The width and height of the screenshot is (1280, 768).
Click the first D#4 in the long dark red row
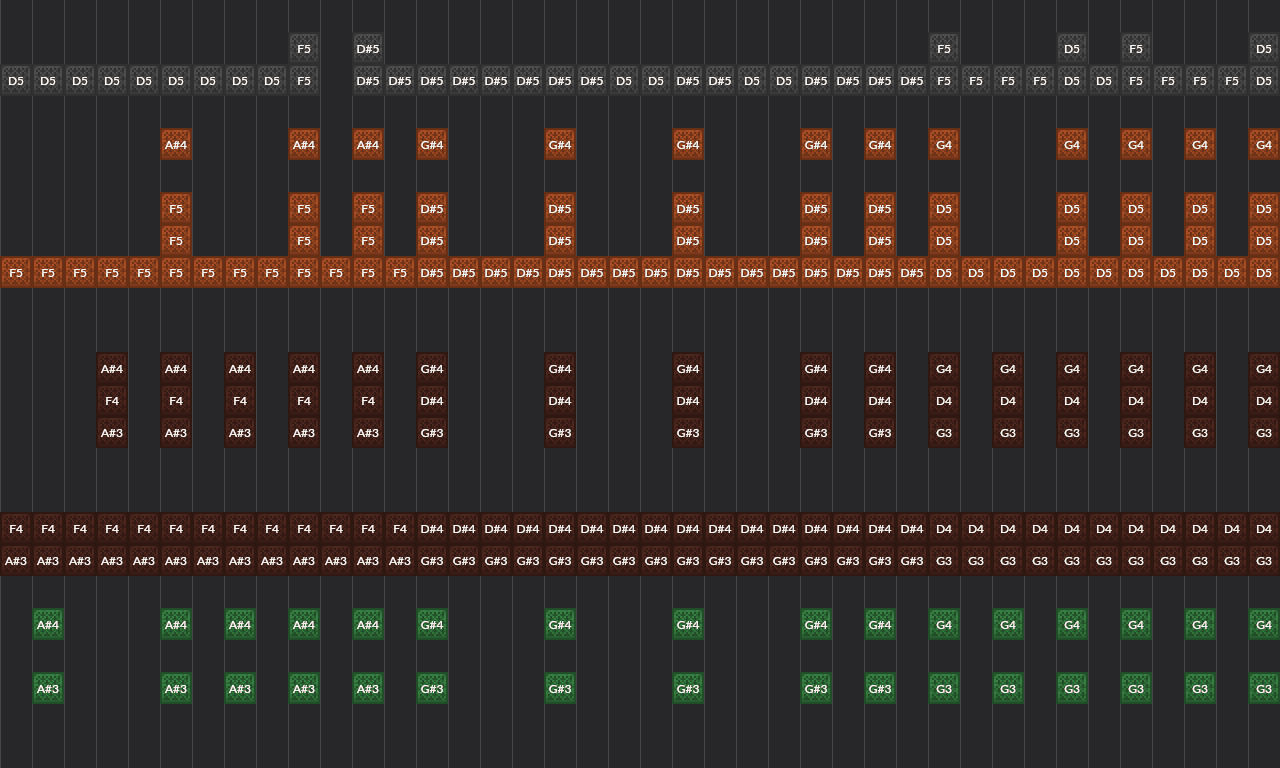pos(432,528)
